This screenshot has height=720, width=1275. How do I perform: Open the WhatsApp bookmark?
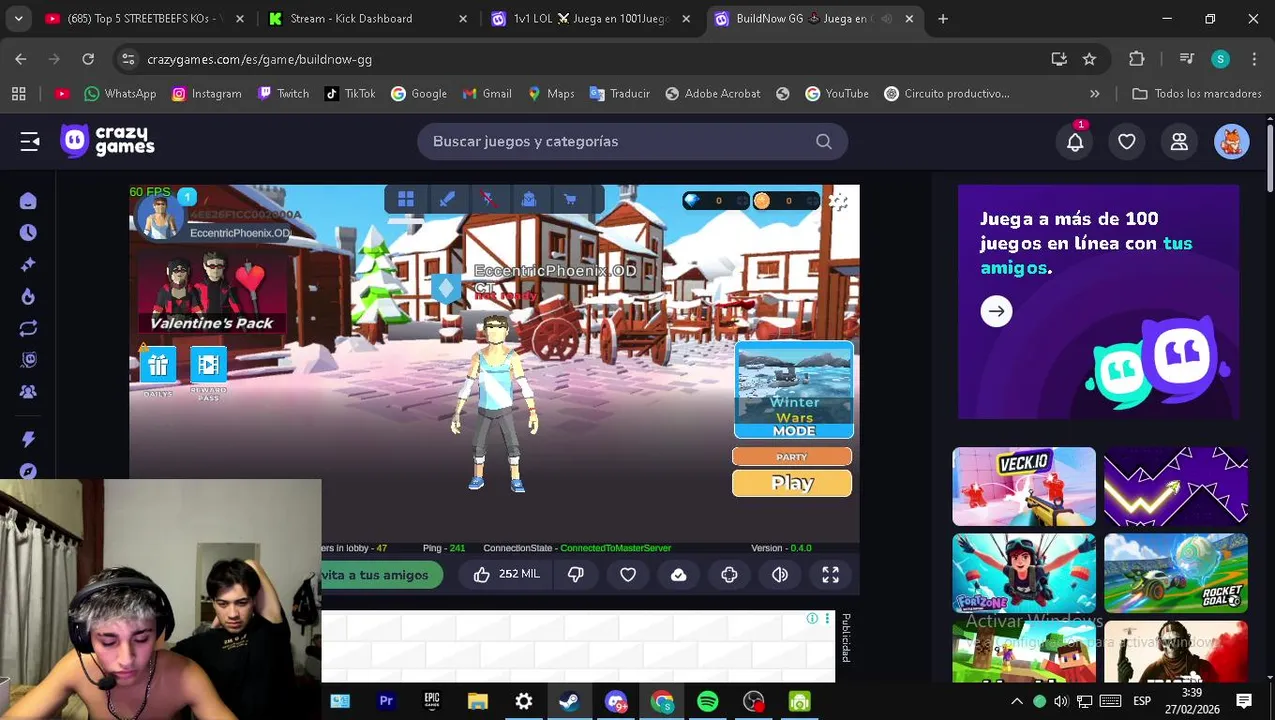click(121, 93)
